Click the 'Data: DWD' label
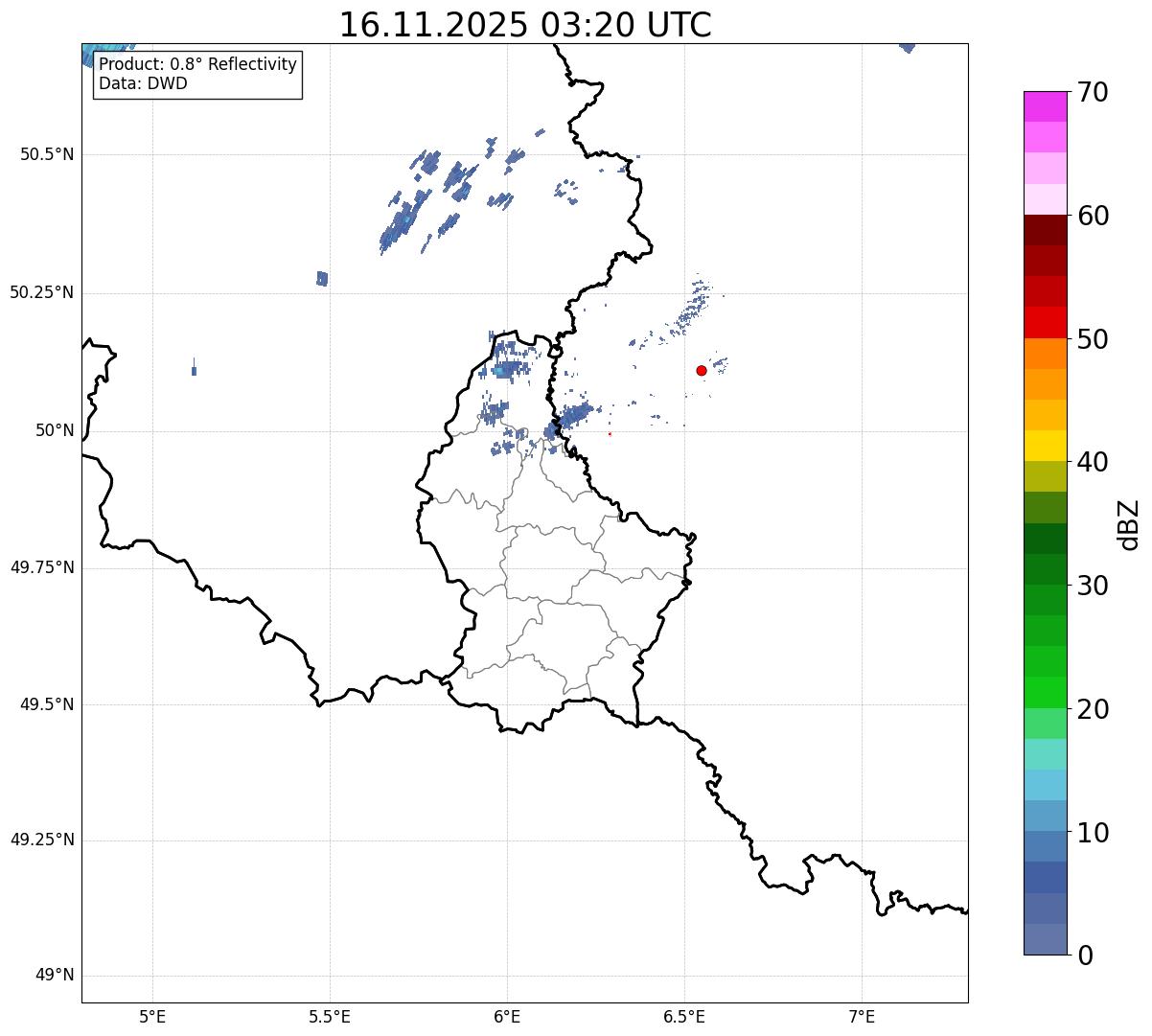Screen dimensions: 1152x1036 tap(144, 83)
